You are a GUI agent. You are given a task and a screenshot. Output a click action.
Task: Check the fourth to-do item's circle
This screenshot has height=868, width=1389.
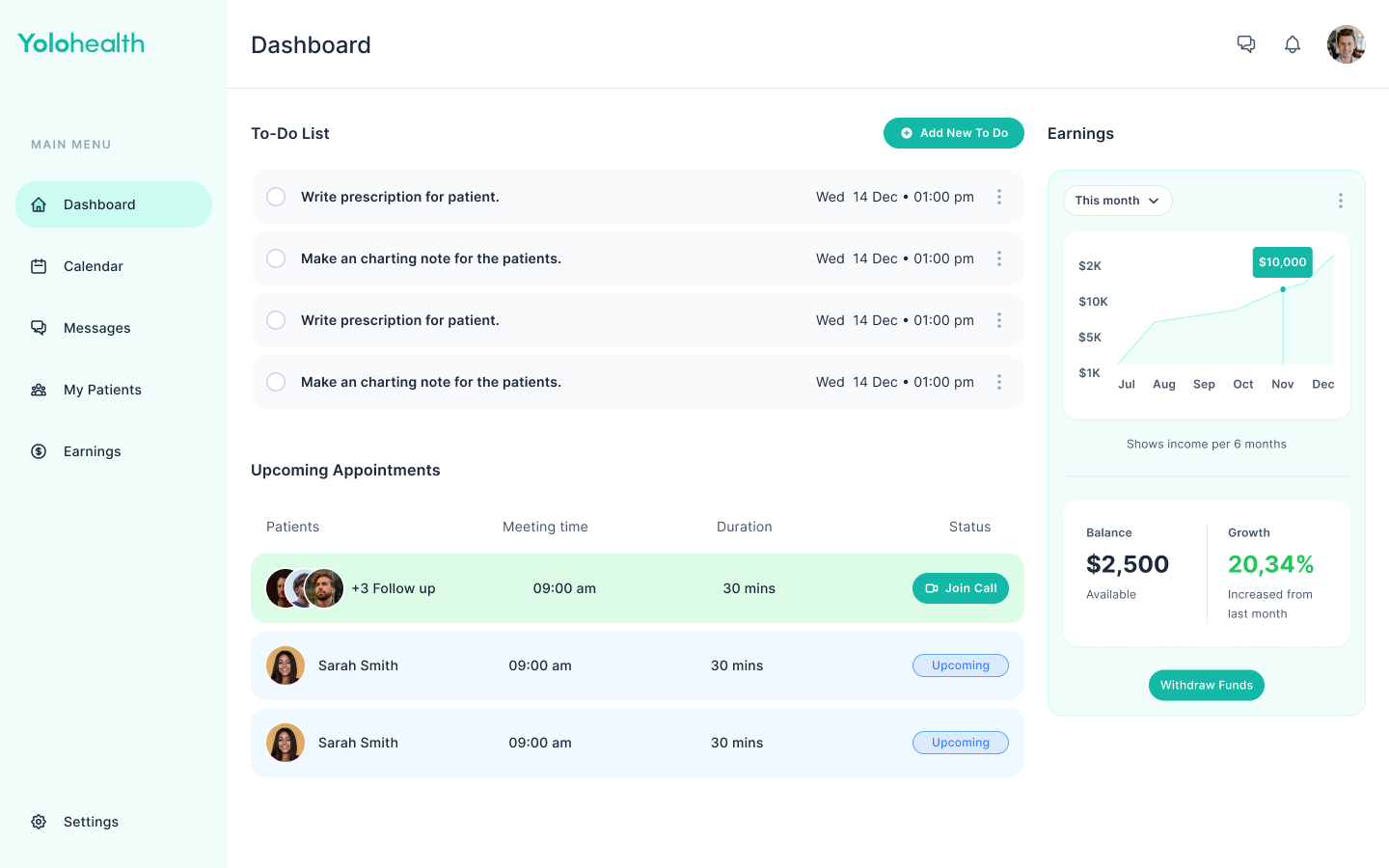pos(276,382)
